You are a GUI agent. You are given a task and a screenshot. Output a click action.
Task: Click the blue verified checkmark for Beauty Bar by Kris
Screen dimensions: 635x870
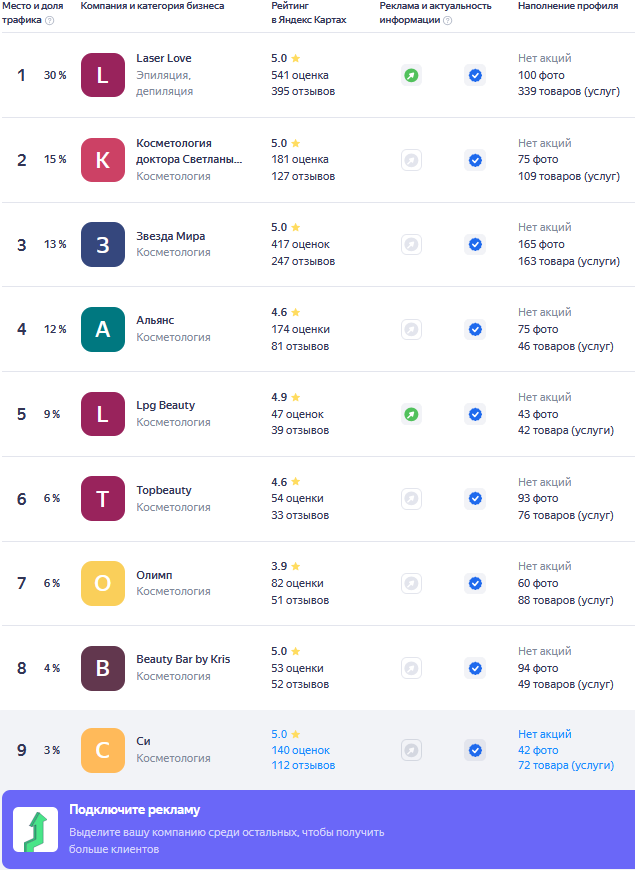[475, 668]
